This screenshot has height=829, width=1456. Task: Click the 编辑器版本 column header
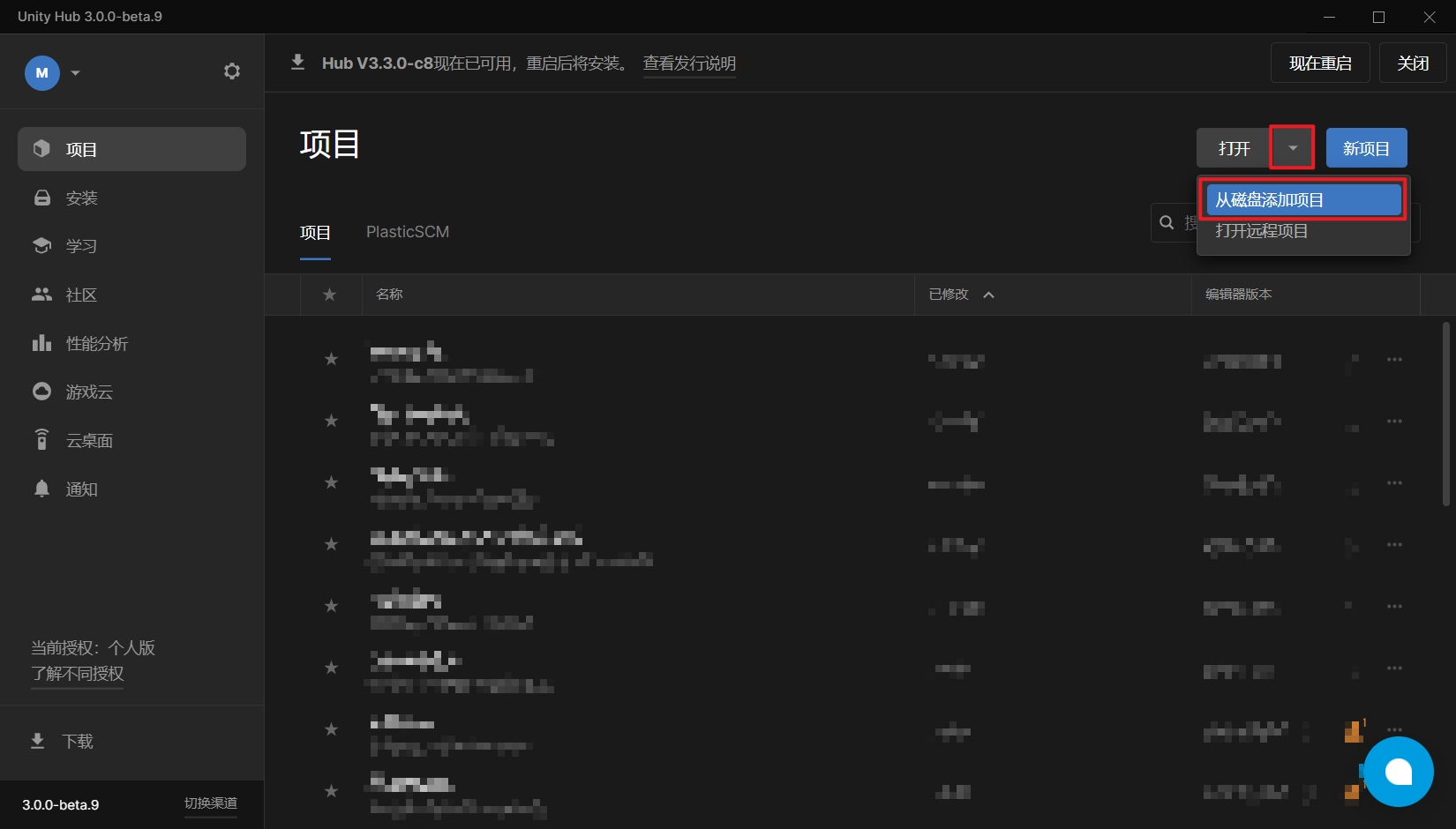point(1239,295)
